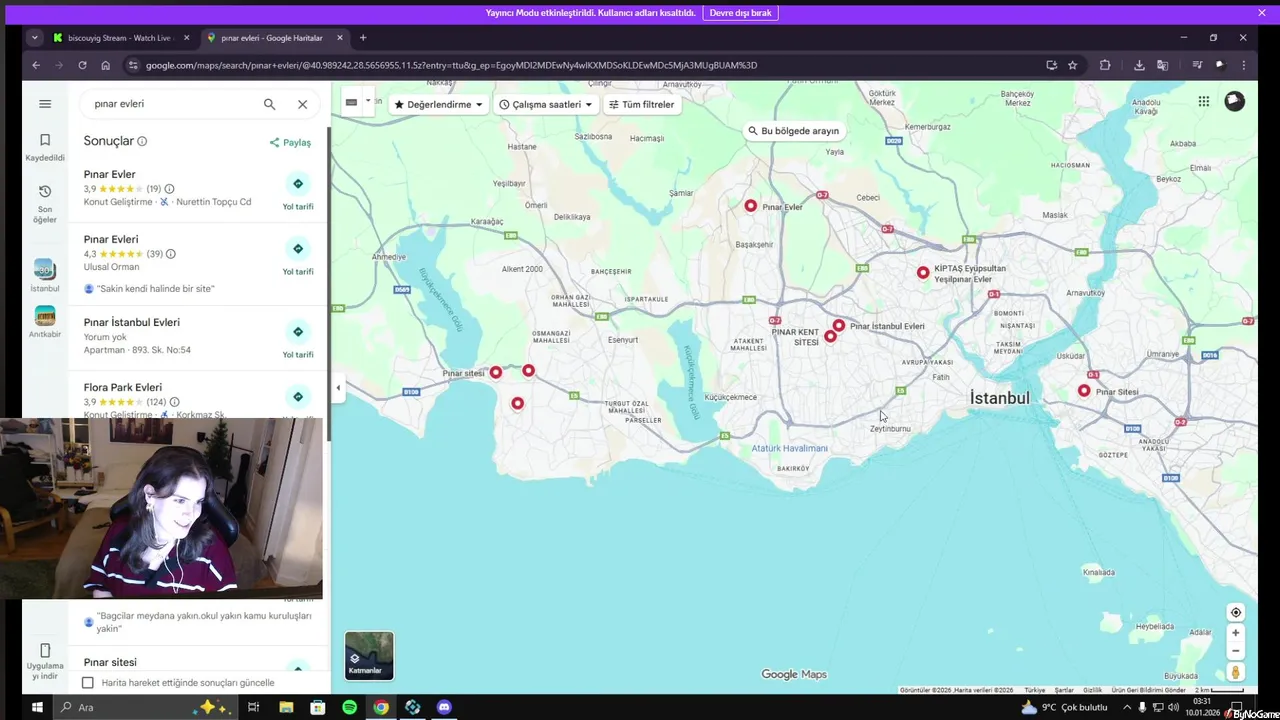Viewport: 1280px width, 720px height.
Task: Open the Anıtkabir recent shortcut
Action: tap(44, 322)
